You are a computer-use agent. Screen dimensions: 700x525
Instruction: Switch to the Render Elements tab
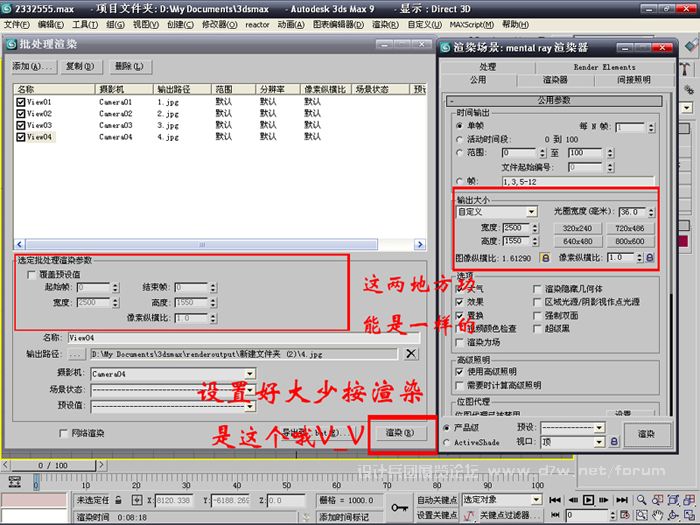(x=604, y=67)
